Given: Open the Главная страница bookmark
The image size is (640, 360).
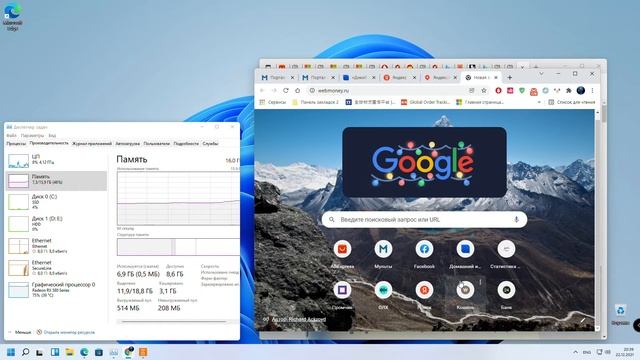Looking at the screenshot, I should tap(480, 102).
